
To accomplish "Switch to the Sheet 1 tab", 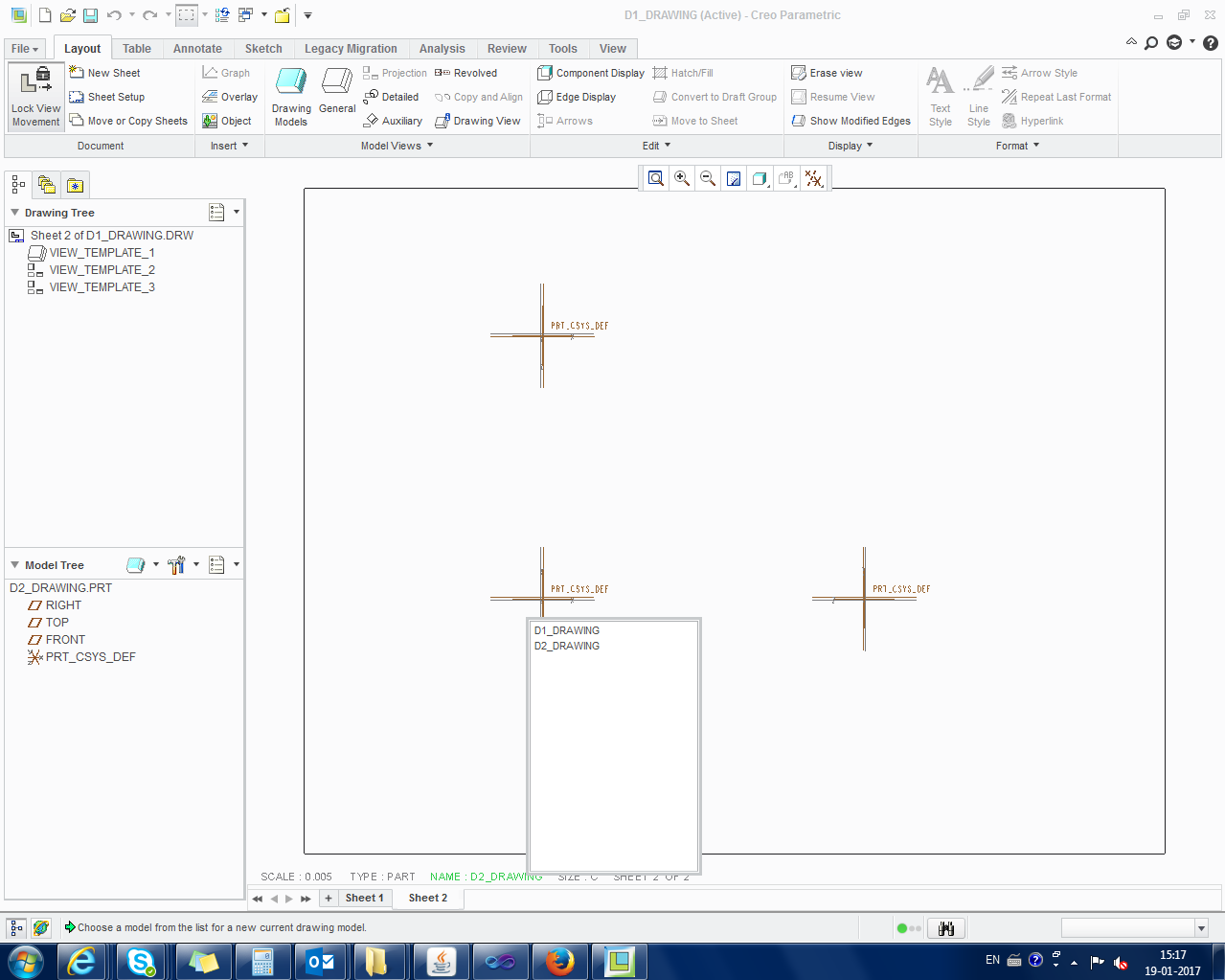I will coord(364,898).
